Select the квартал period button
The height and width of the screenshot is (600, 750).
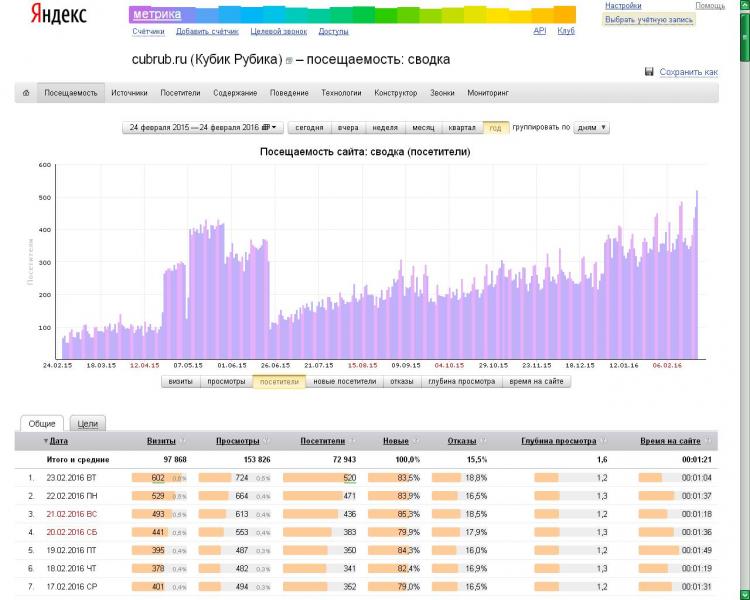coord(462,128)
